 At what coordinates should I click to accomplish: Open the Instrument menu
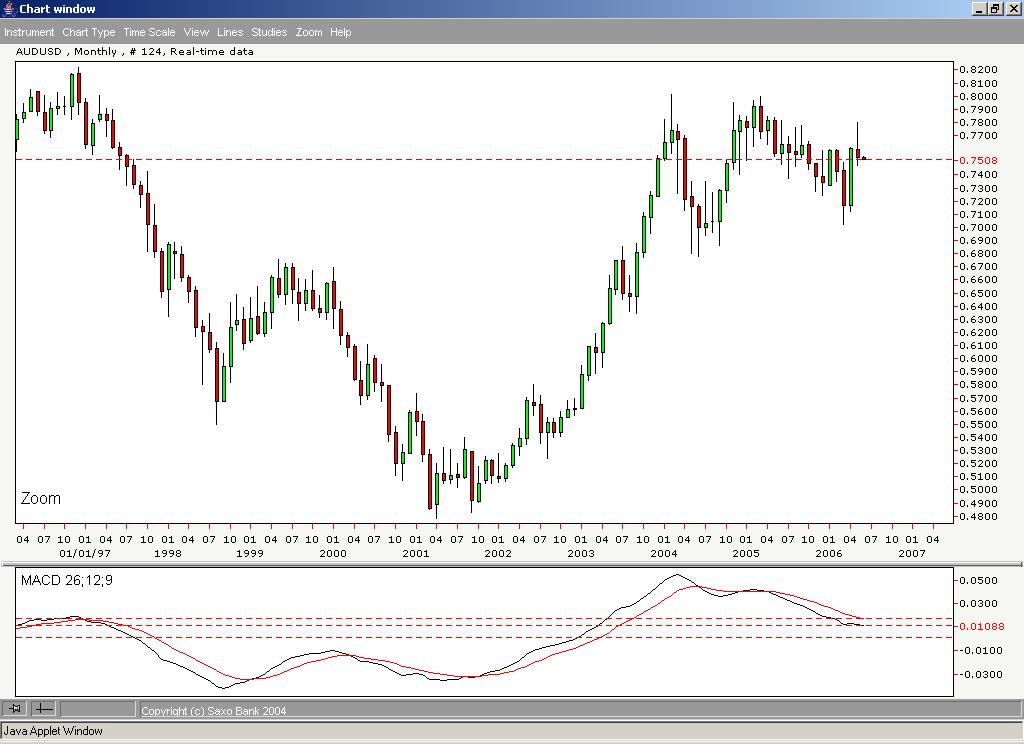click(29, 31)
